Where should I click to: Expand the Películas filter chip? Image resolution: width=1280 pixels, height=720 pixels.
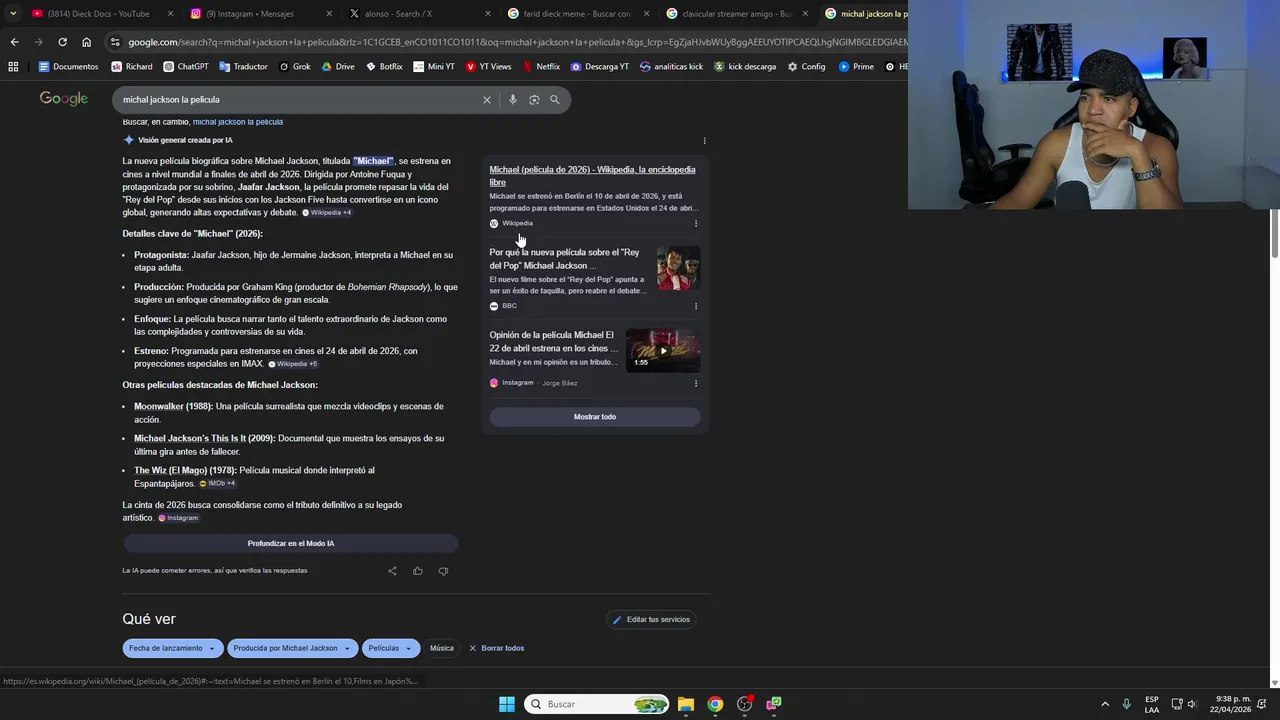click(390, 648)
